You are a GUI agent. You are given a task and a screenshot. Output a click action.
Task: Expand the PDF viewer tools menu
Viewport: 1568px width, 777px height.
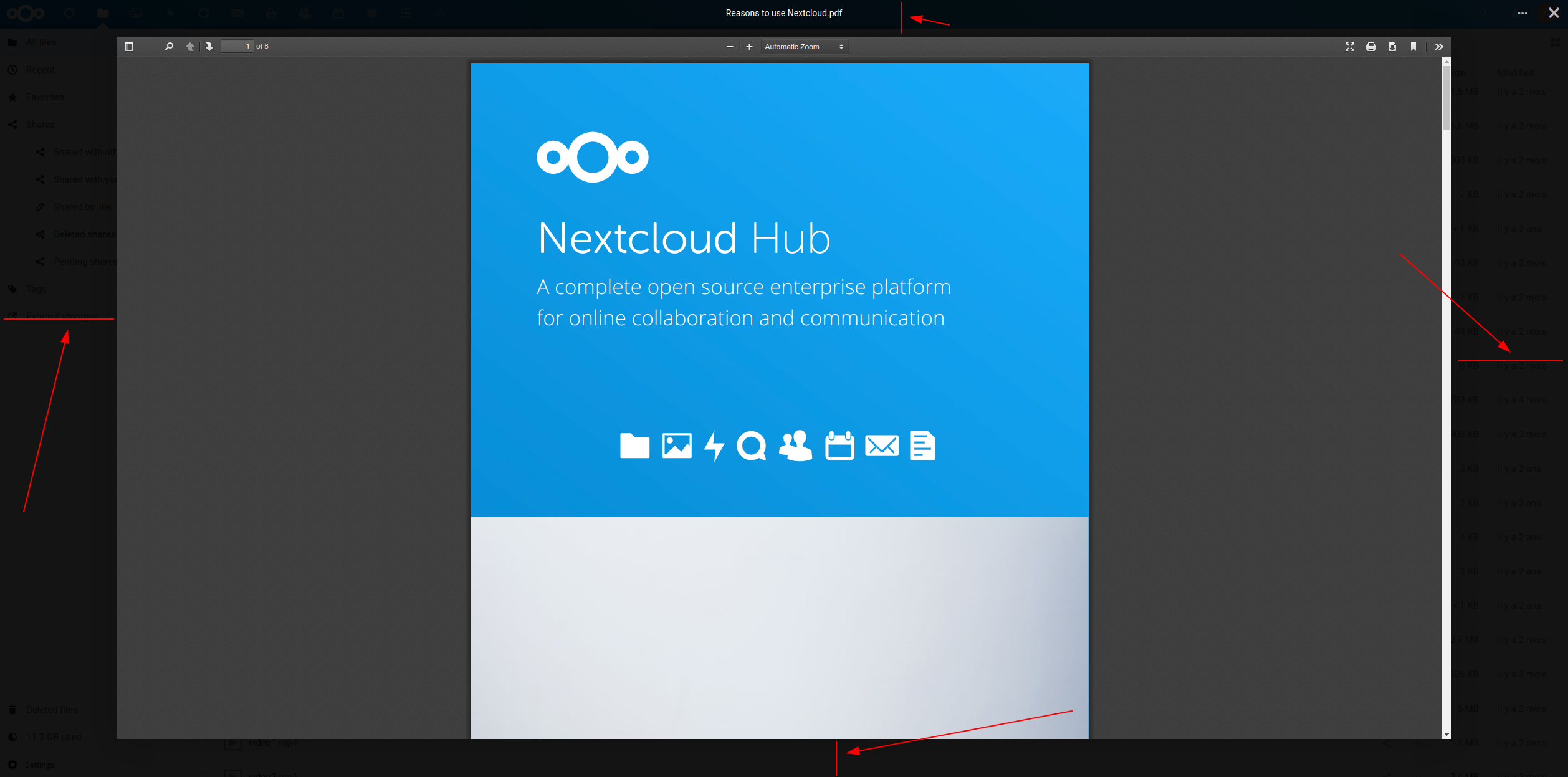click(x=1439, y=47)
